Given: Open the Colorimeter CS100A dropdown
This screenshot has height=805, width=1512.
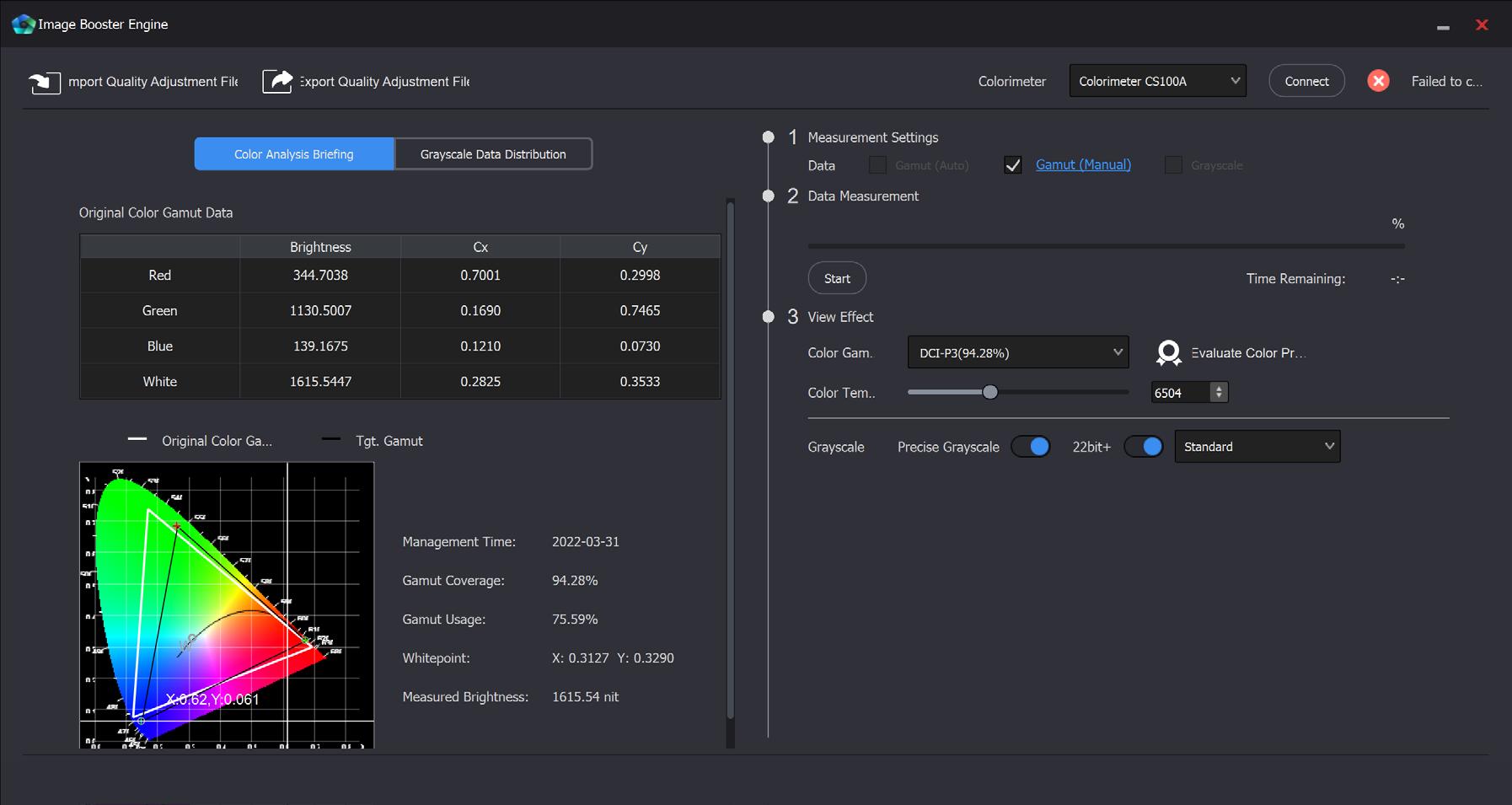Looking at the screenshot, I should (1157, 81).
